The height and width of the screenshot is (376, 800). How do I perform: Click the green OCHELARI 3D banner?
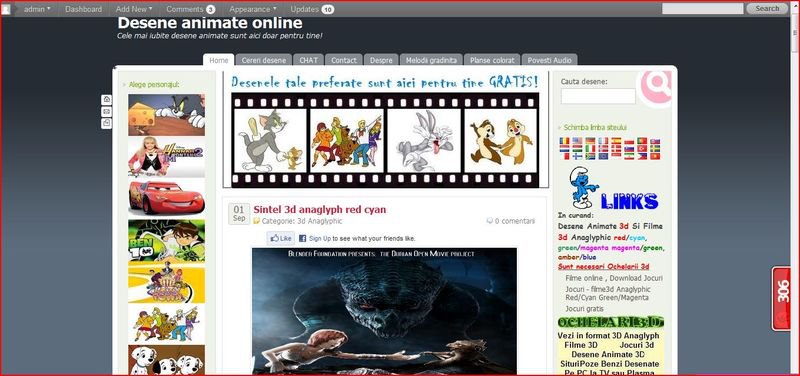coord(611,322)
